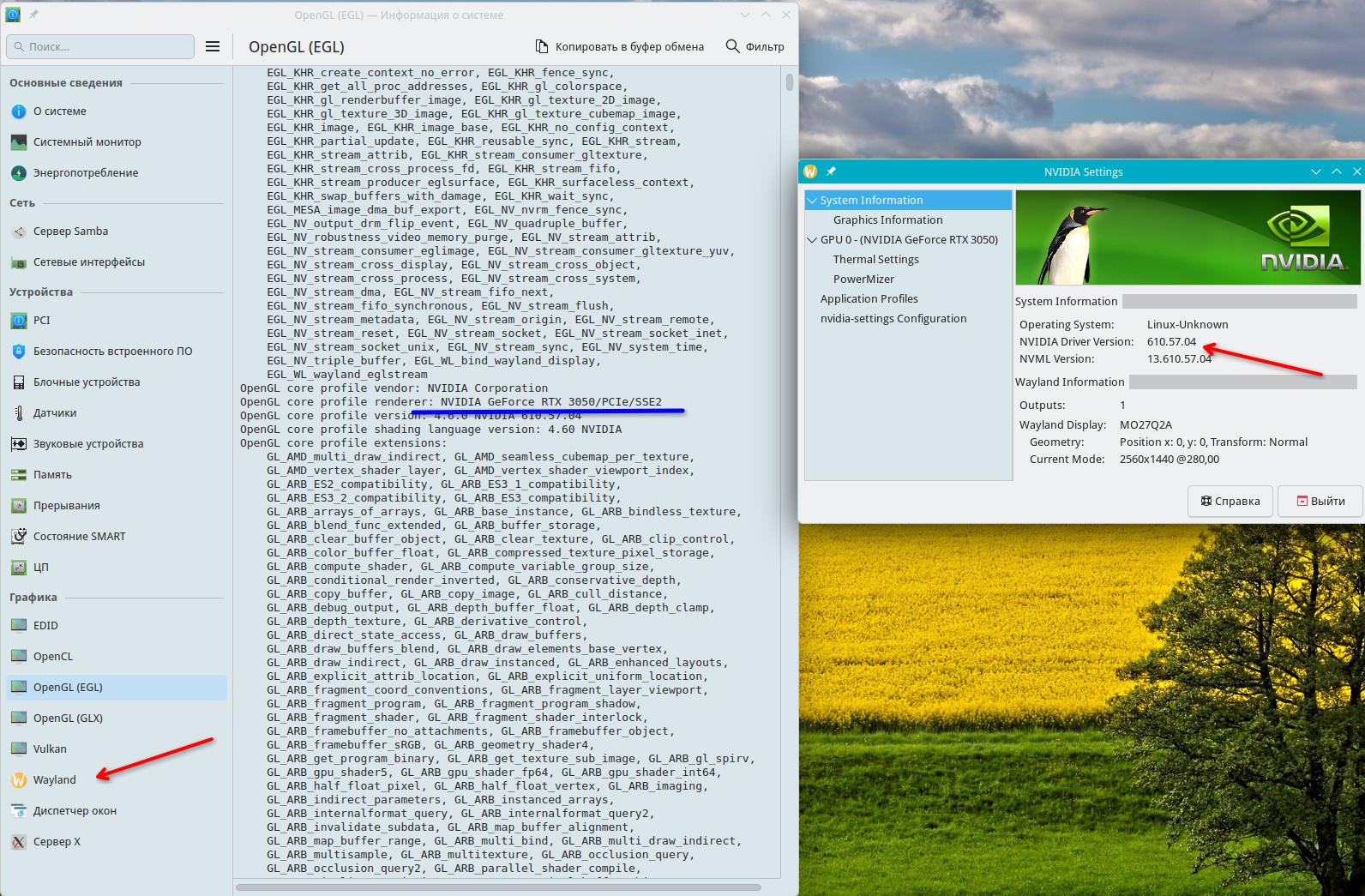The image size is (1365, 896).
Task: Click the Прерывания icon
Action: (19, 506)
